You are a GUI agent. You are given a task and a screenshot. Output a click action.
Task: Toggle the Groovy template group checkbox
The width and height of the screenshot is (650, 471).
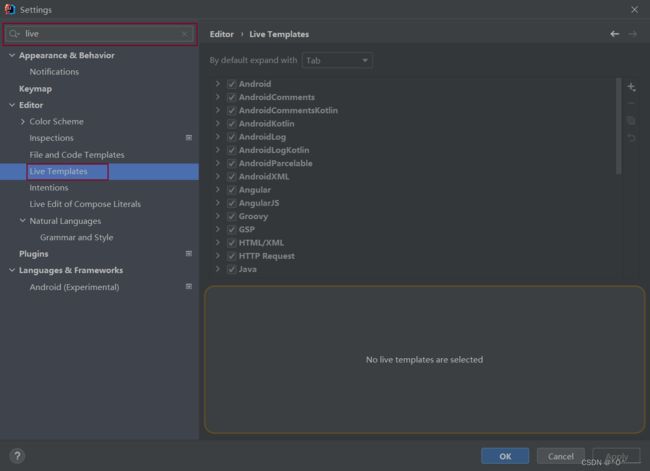(231, 216)
